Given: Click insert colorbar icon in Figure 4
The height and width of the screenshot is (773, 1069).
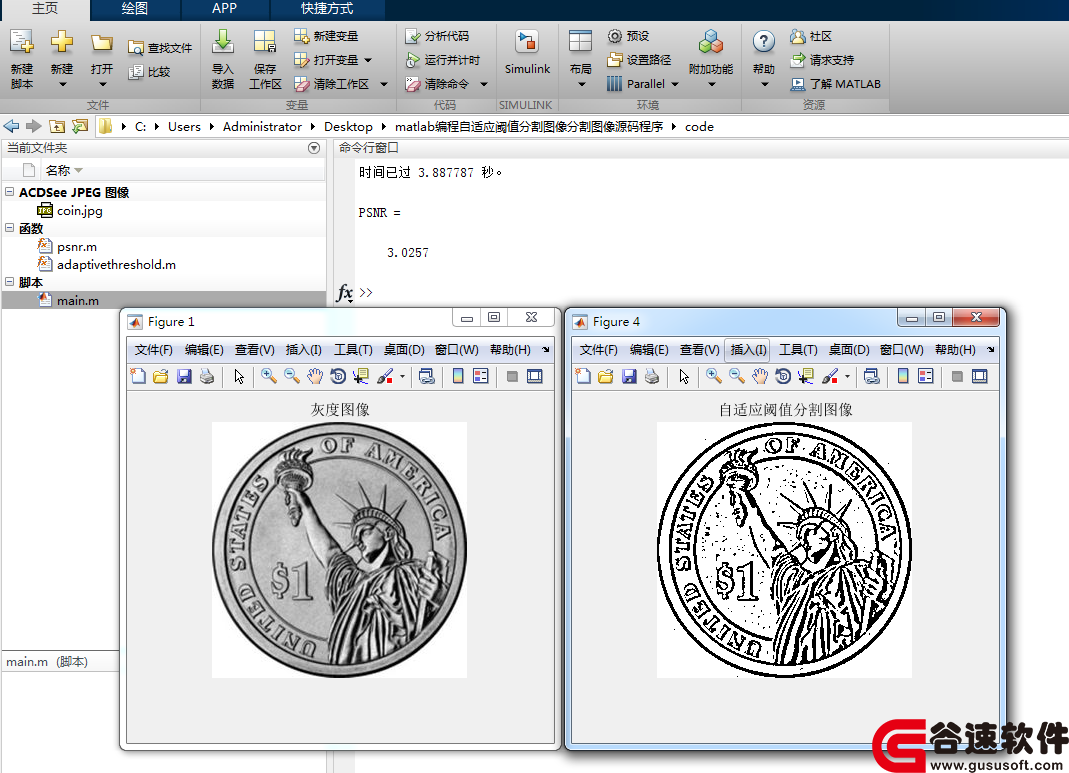Looking at the screenshot, I should pos(903,376).
